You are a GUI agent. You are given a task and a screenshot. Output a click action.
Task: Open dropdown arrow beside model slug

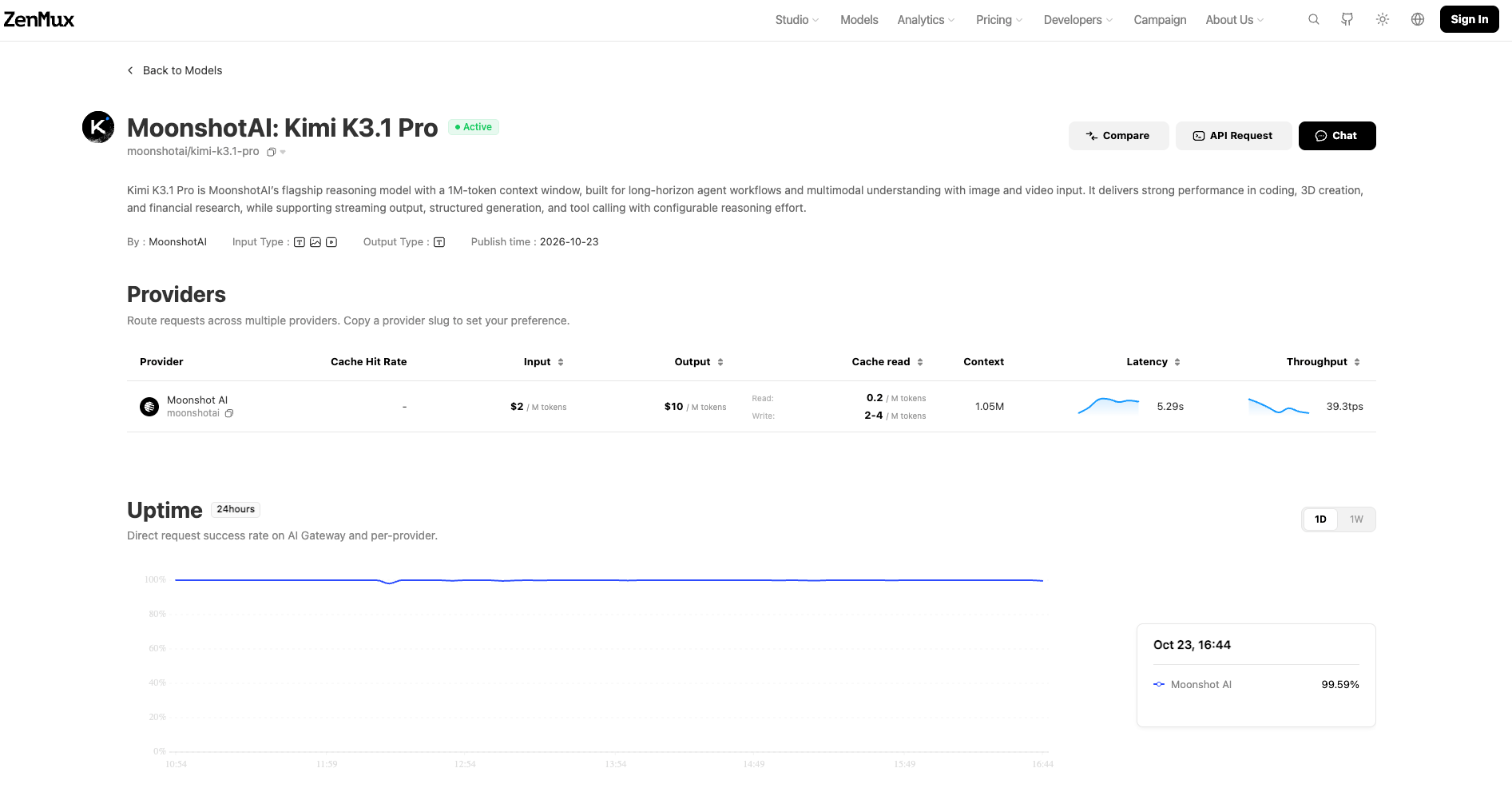click(283, 152)
